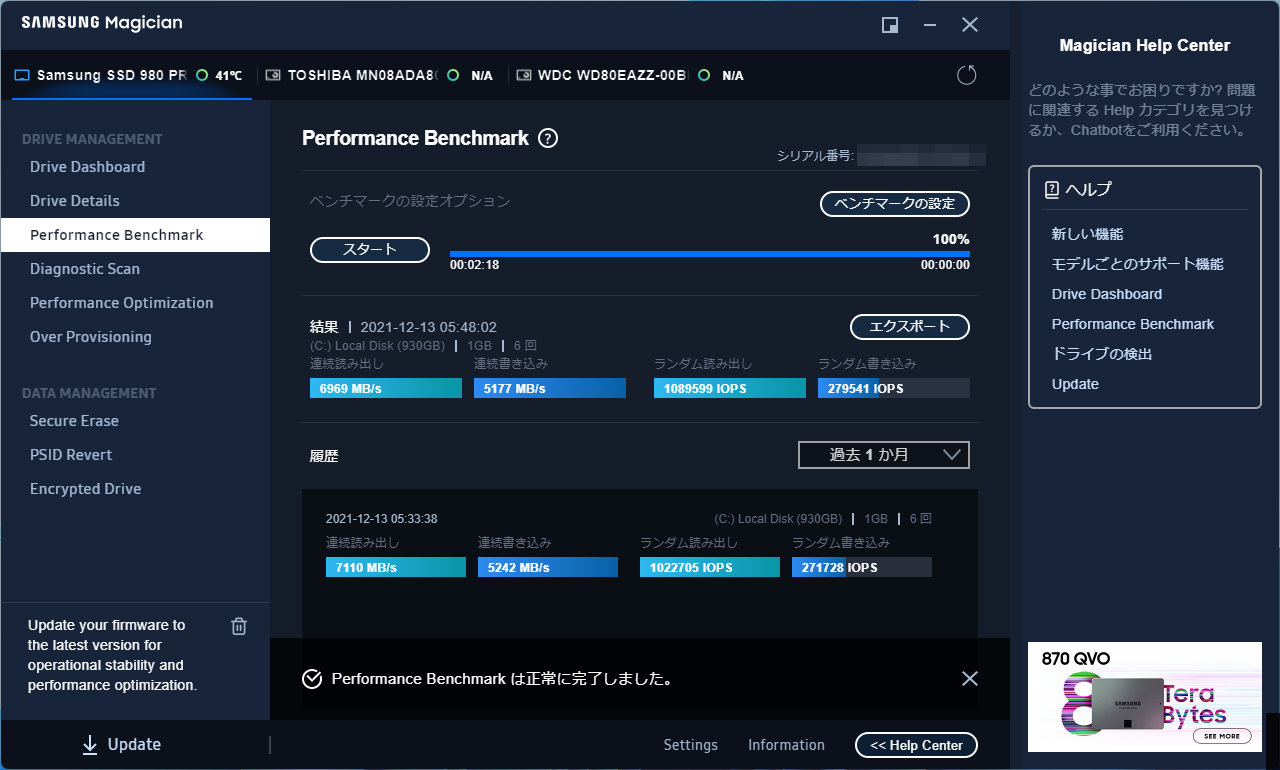
Task: Click the WDC drive status circle
Action: pos(704,75)
